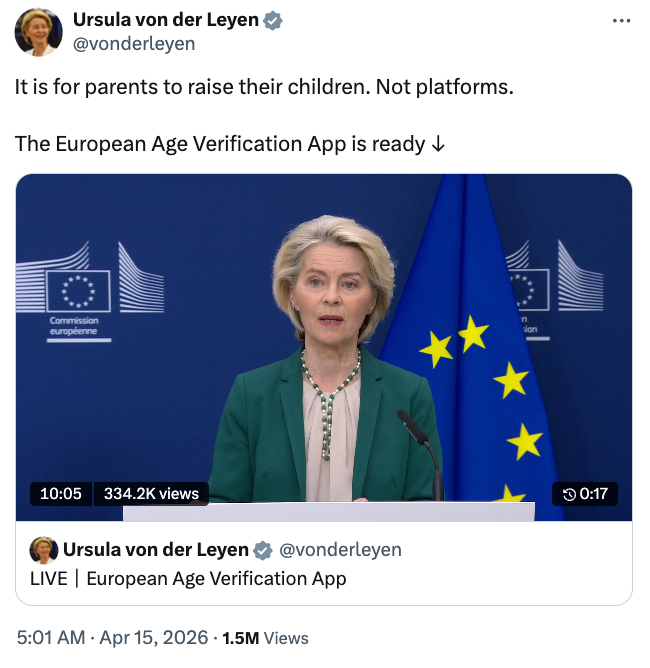Screen dimensions: 650x668
Task: Click the verified badge beside the header name
Action: (x=272, y=20)
